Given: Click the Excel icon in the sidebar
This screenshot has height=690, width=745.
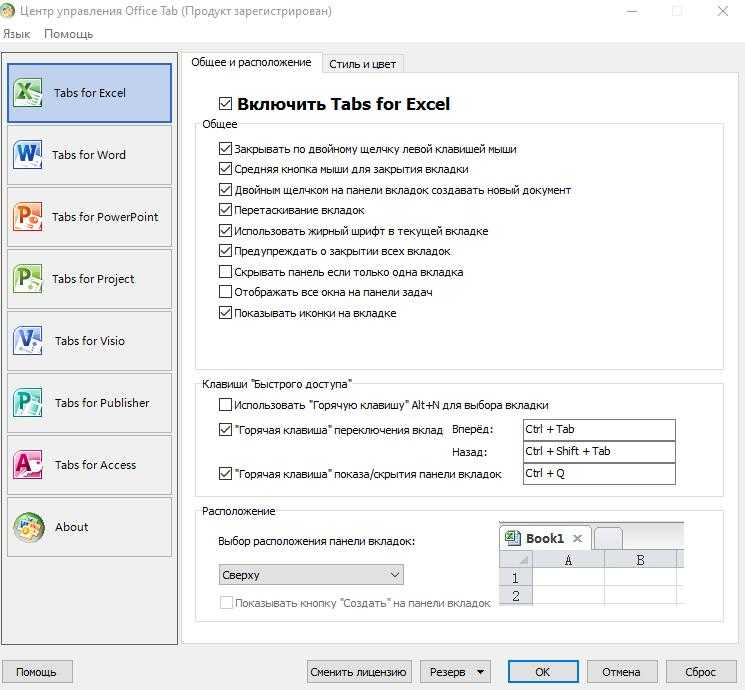Looking at the screenshot, I should click(28, 93).
